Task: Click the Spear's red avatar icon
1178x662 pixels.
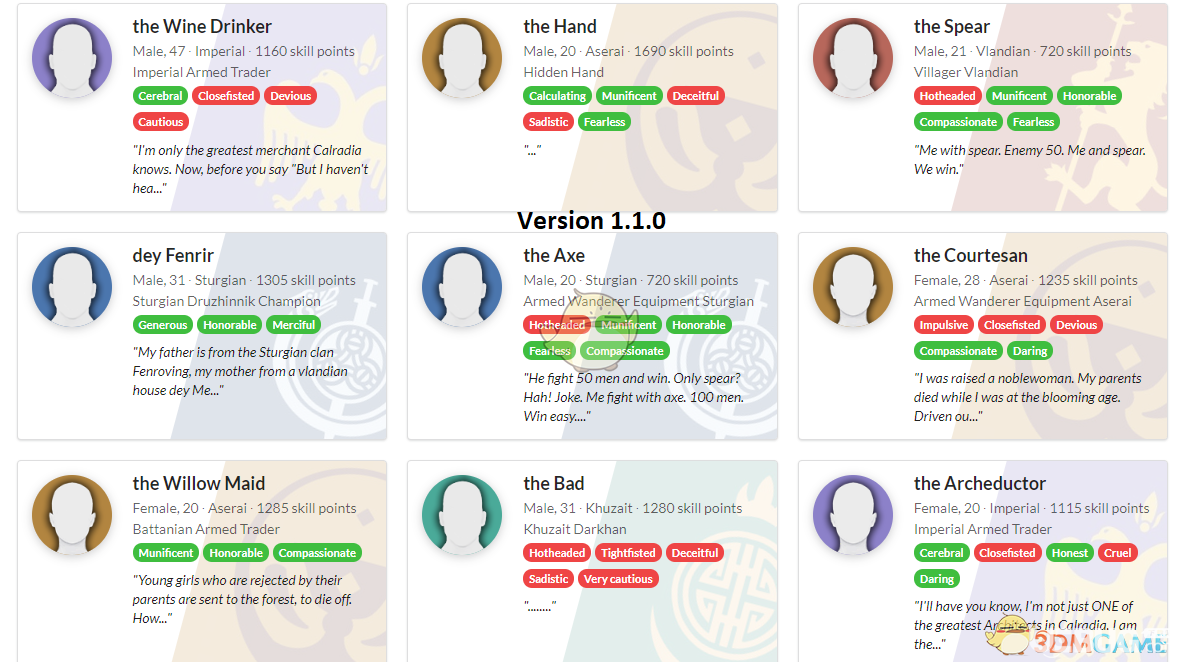Action: tap(852, 58)
